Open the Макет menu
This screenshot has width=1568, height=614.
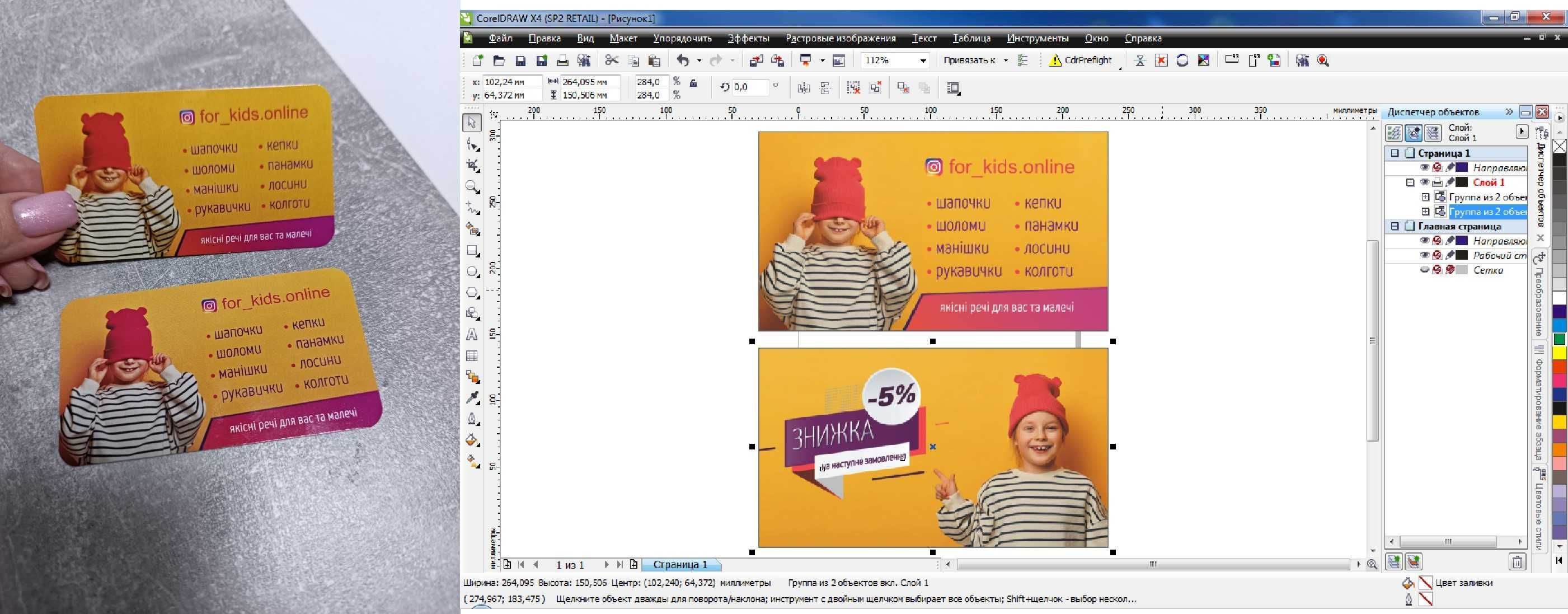(x=623, y=38)
